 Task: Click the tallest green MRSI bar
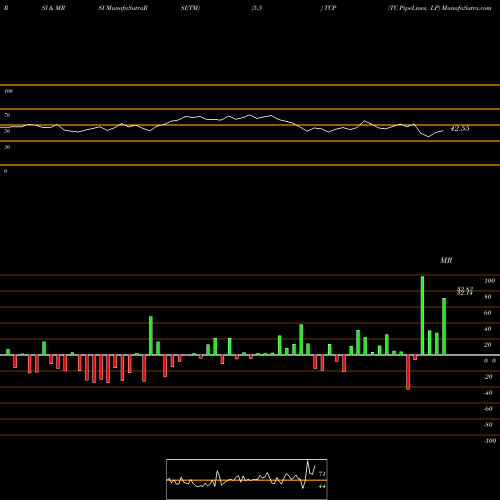[x=422, y=316]
